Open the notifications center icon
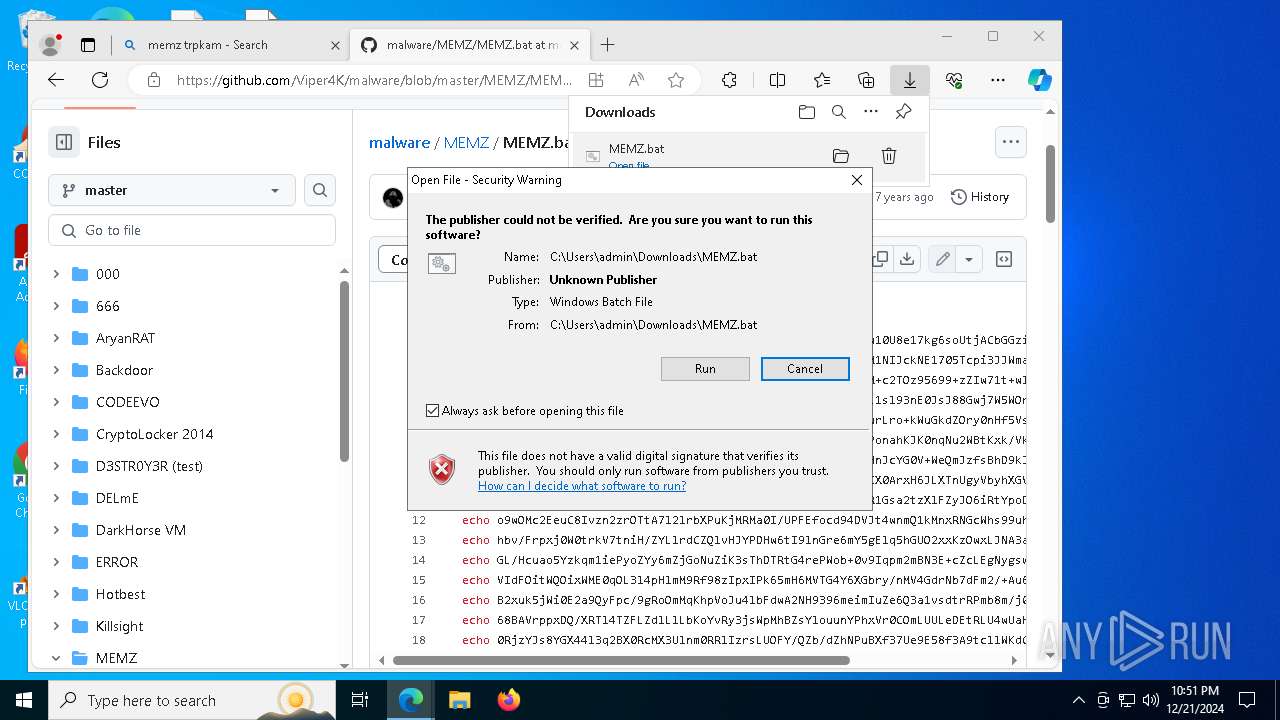The width and height of the screenshot is (1280, 720). coord(1247,700)
